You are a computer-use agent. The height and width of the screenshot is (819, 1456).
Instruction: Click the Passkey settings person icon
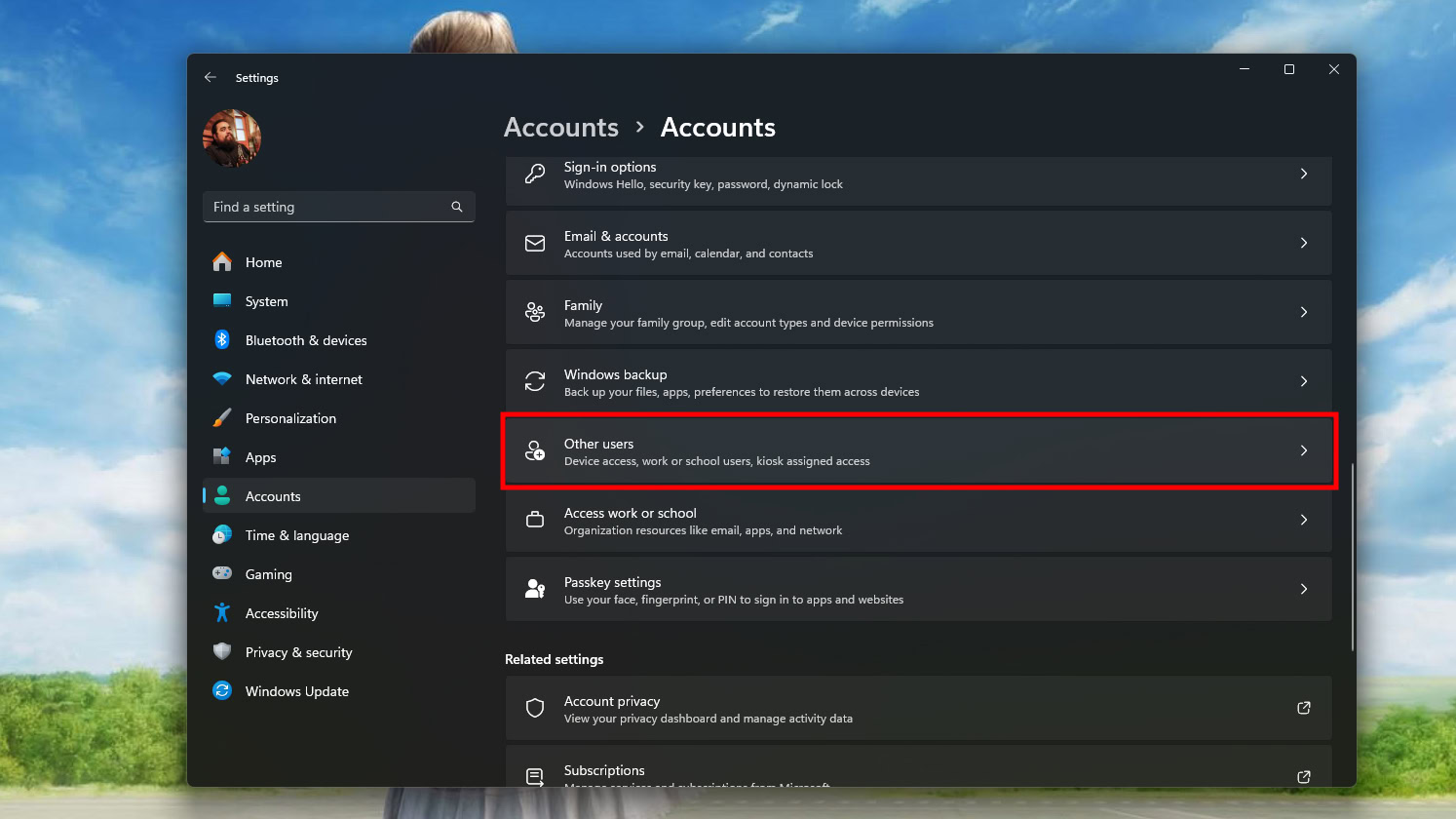pyautogui.click(x=535, y=589)
